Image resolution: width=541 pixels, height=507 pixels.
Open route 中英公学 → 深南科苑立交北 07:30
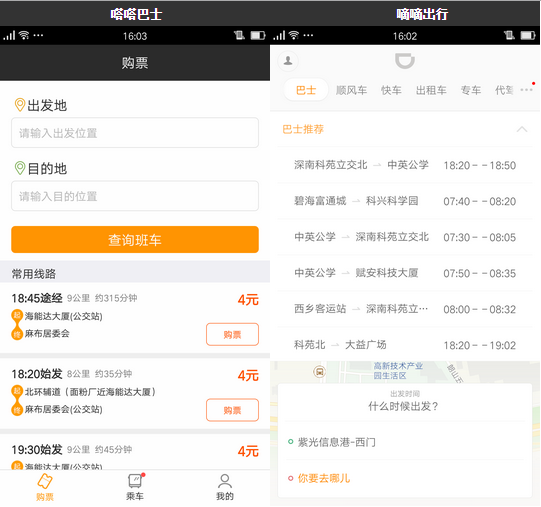[x=405, y=237]
